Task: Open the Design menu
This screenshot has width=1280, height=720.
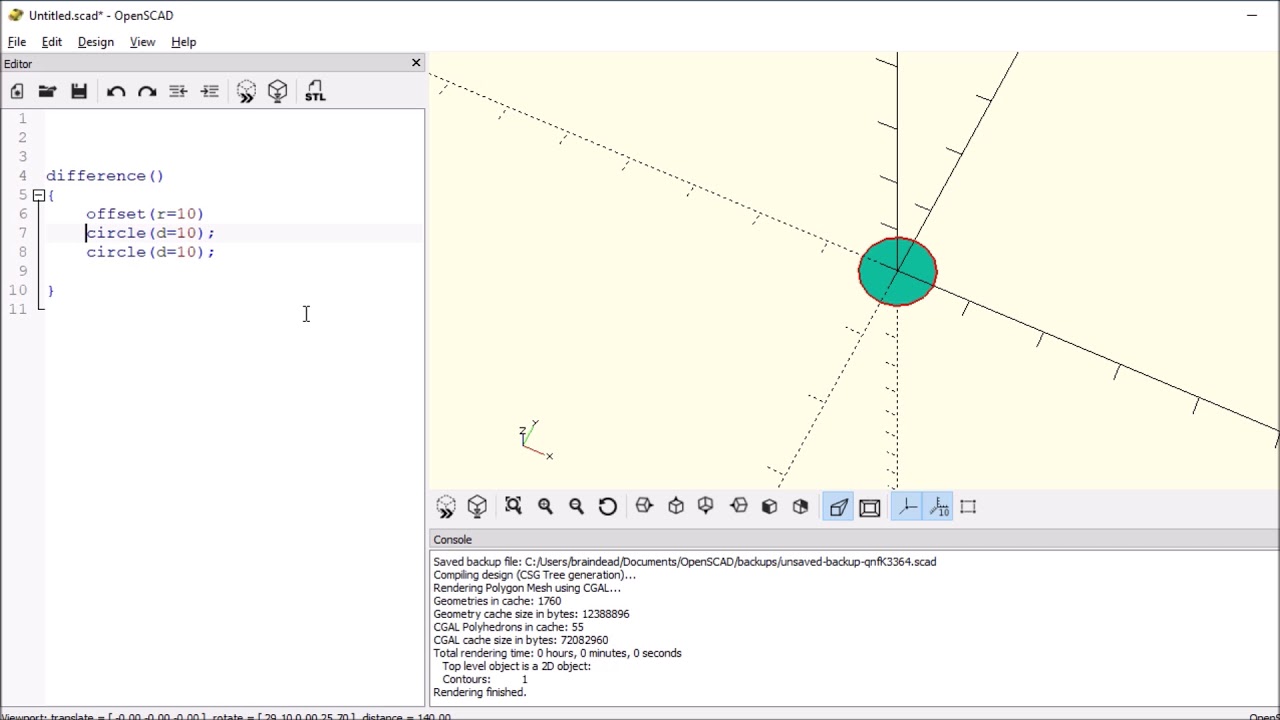Action: coord(96,42)
